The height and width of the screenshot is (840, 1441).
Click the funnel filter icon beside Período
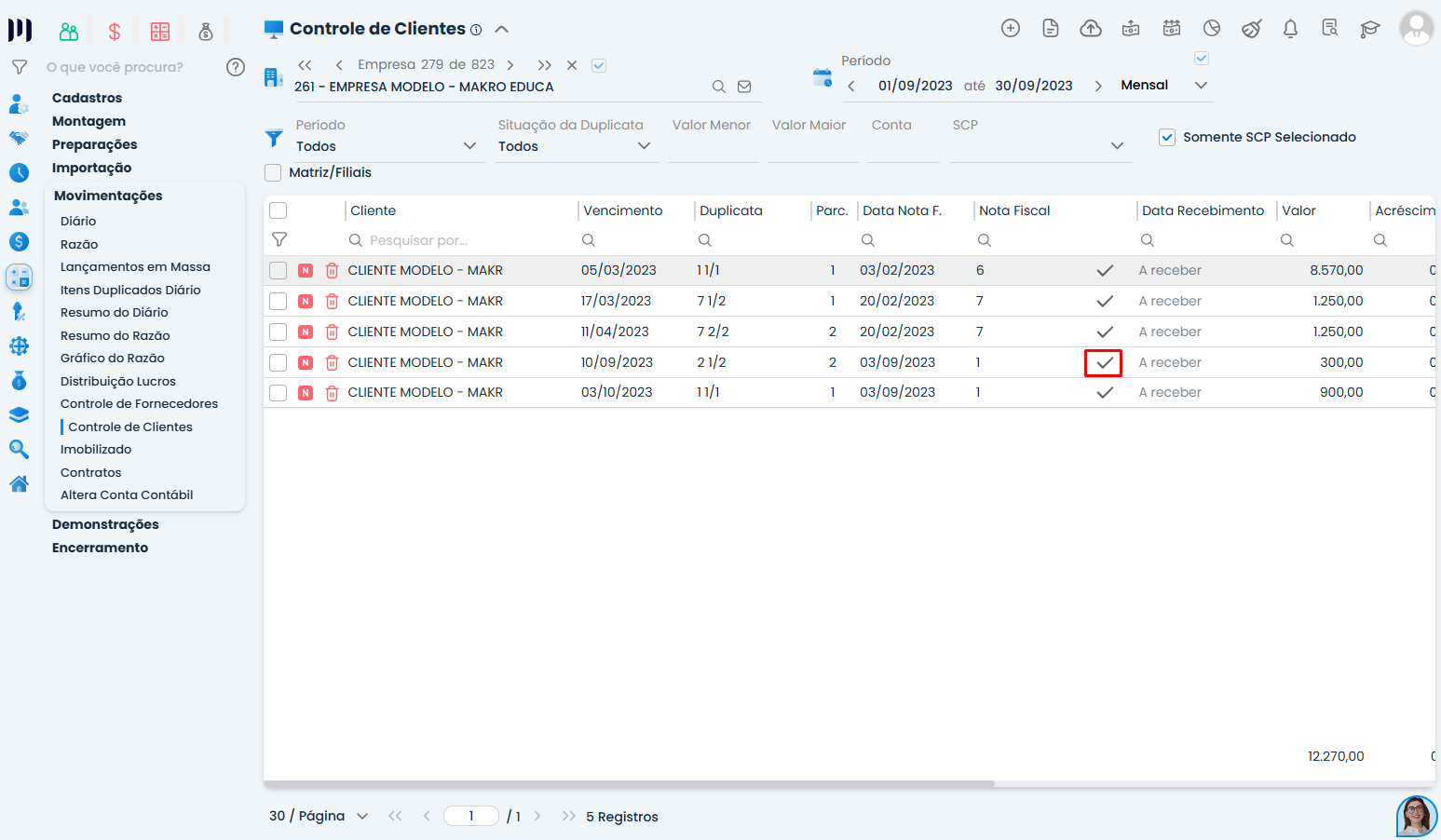click(274, 138)
